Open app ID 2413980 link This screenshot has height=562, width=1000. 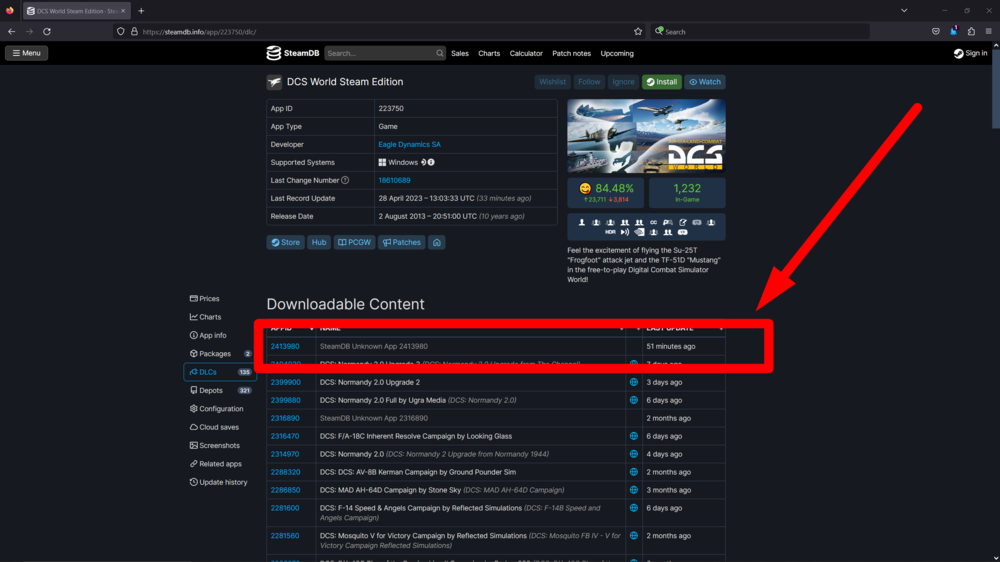point(284,346)
